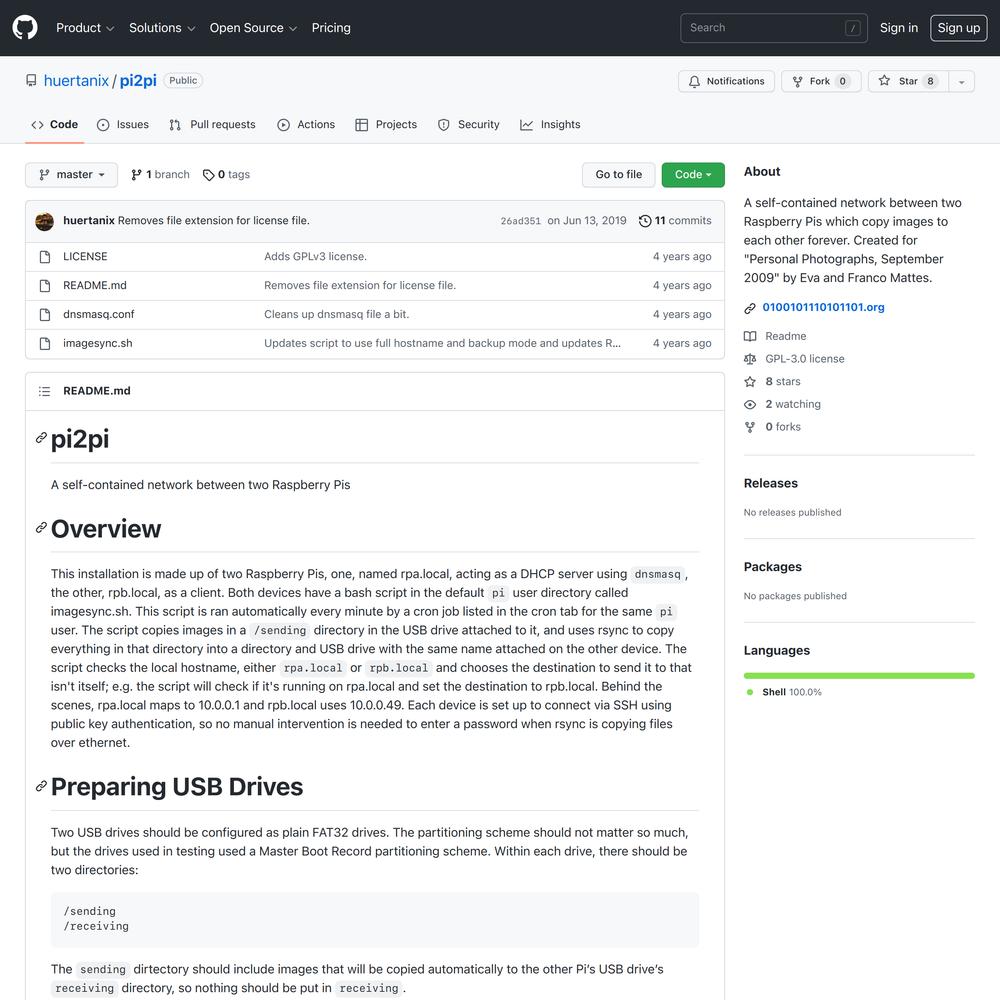Click the Preparing USB Drives anchor icon
The image size is (1000, 1000).
(41, 786)
